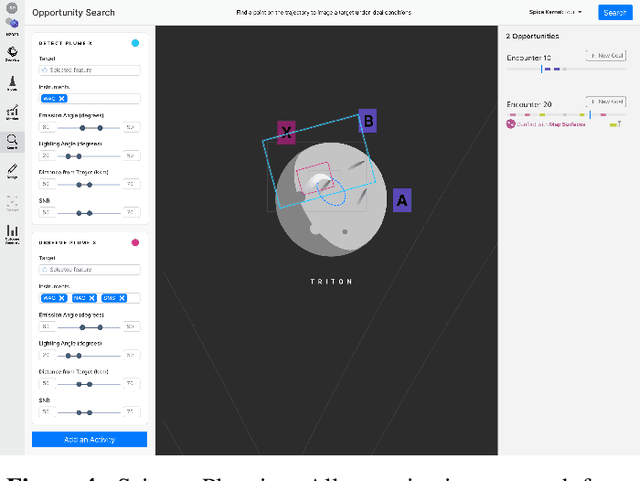Viewport: 640px width, 481px height.
Task: Select the line graph icon in sidebar
Action: 12,112
